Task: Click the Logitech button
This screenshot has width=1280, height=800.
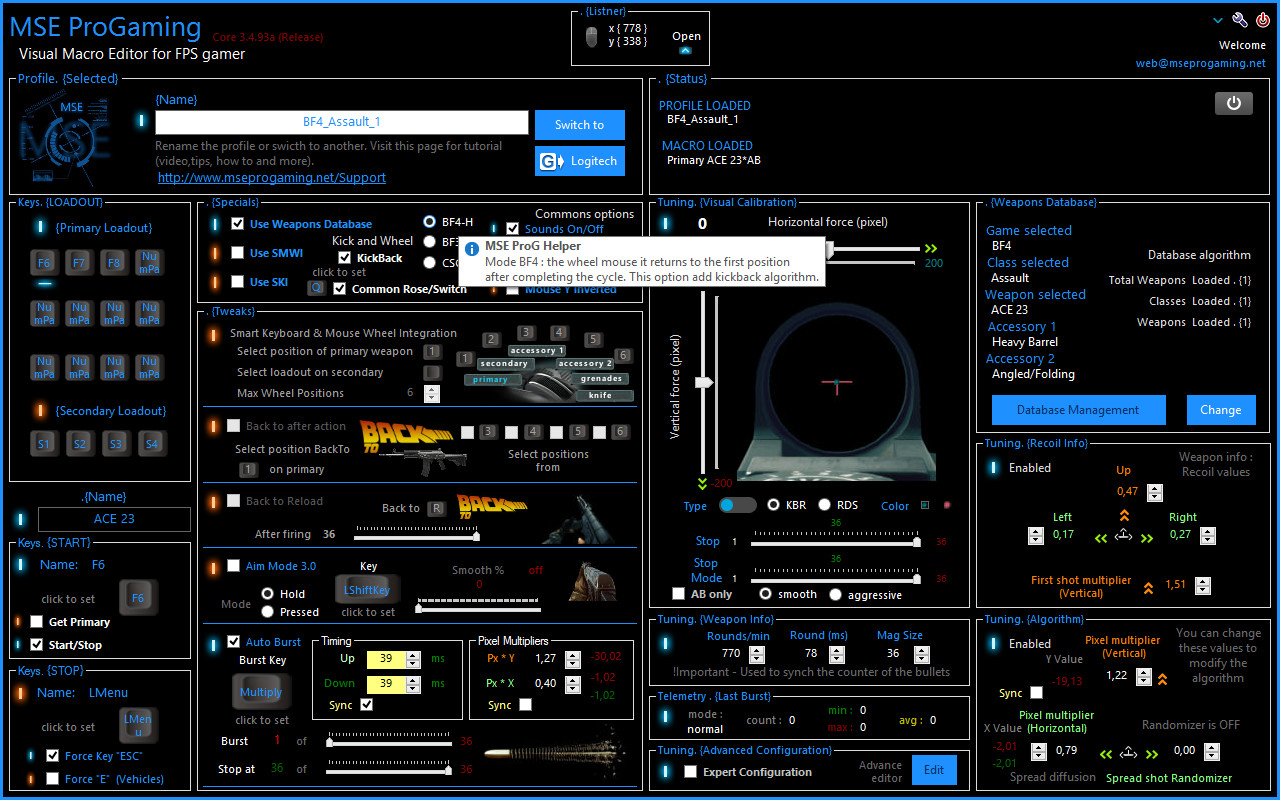Action: [580, 161]
